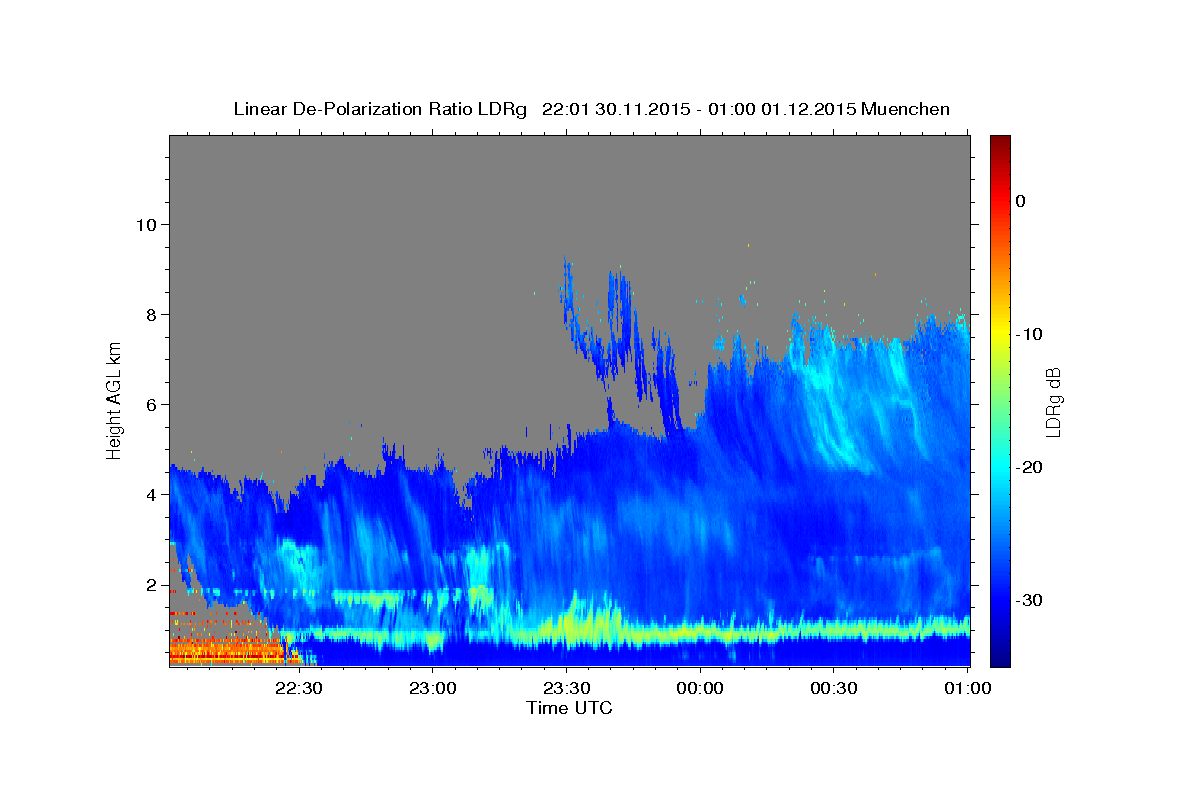Click the '23:00' time axis label

point(432,689)
